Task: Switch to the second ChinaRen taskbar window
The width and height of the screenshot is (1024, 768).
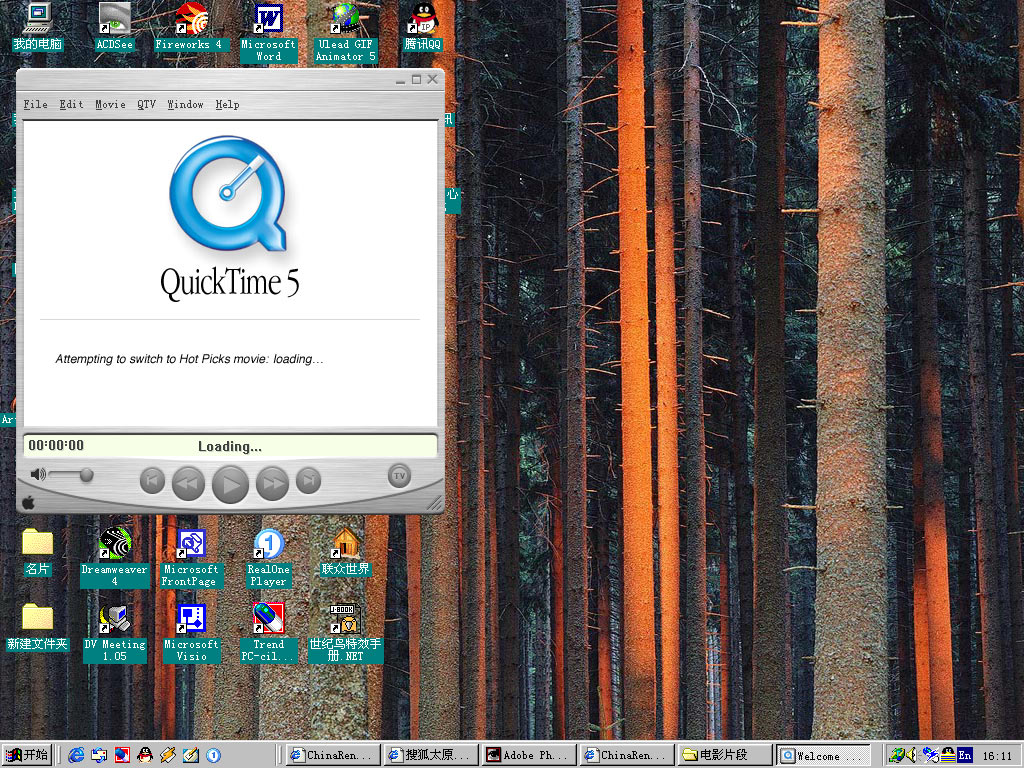Action: click(x=627, y=755)
